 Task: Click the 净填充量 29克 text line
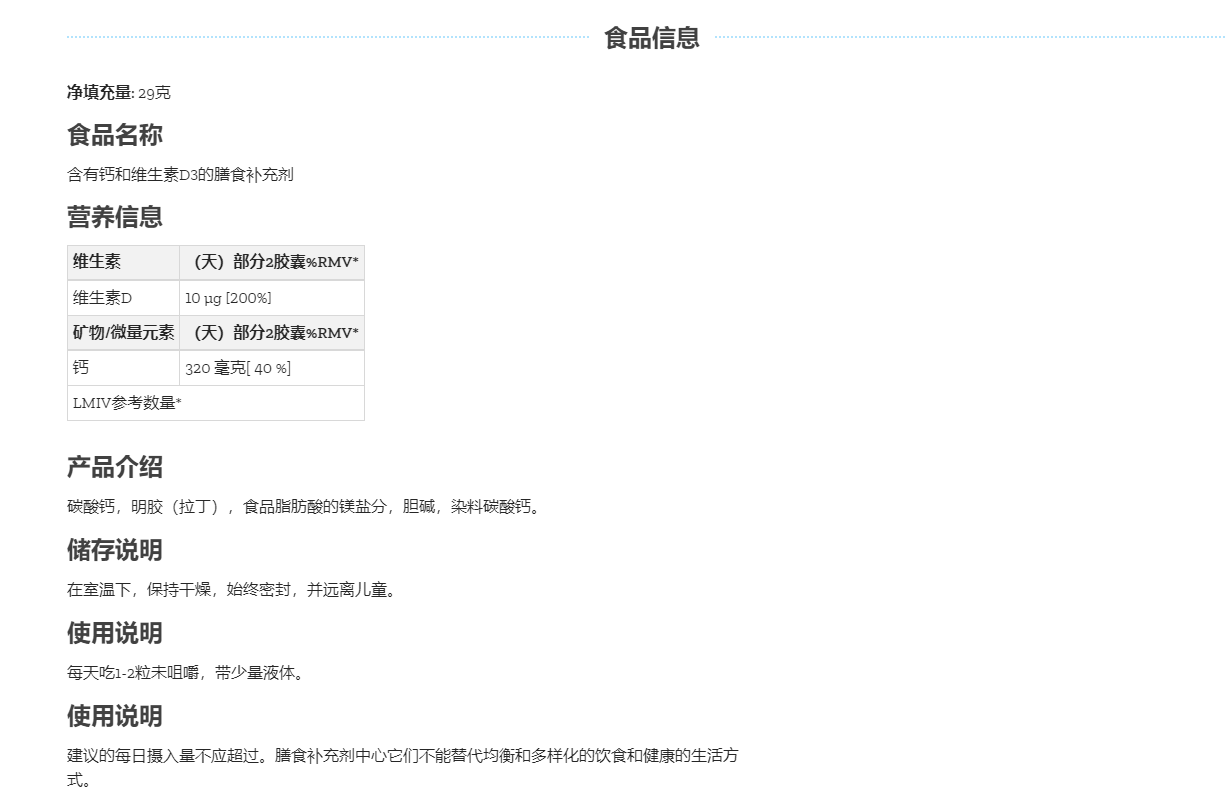118,93
